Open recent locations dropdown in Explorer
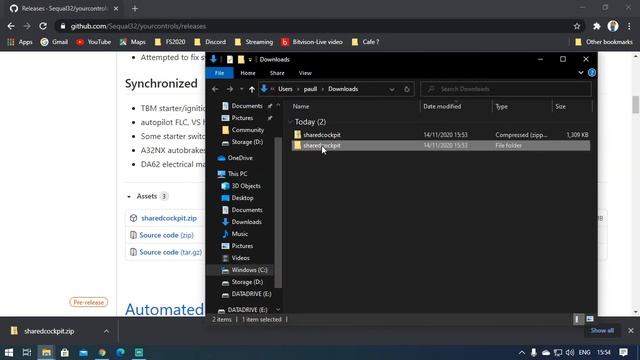 pos(242,89)
